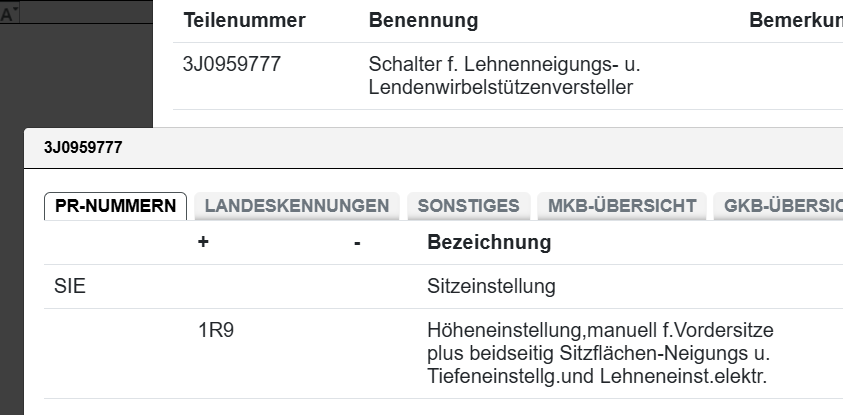Screen dimensions: 843x415
Task: Click the Benennung column header
Action: 423,21
